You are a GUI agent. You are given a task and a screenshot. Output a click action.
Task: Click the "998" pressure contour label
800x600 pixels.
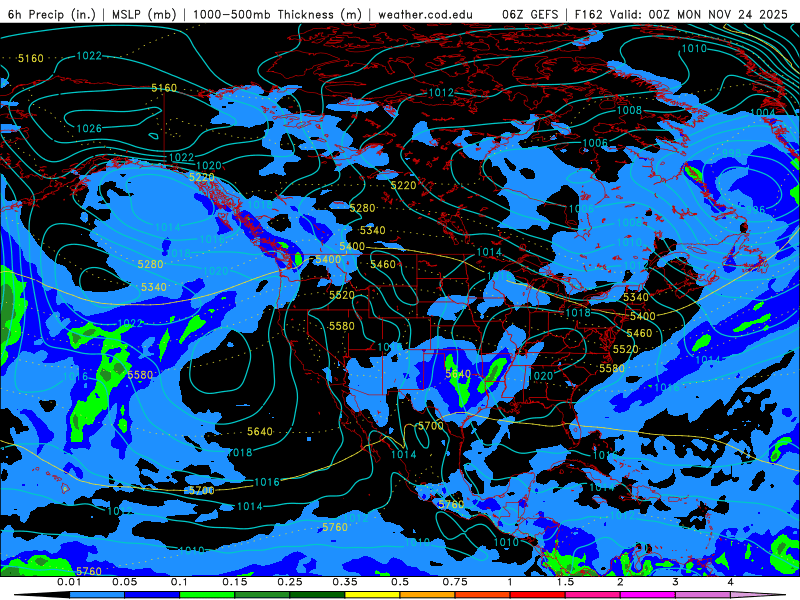coord(732,153)
